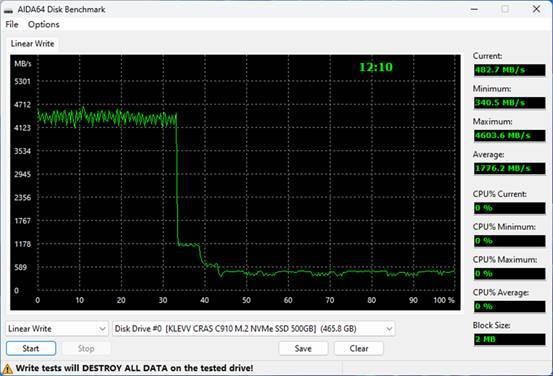Open the Disk Drive #0 KLEVV CRAS selector
This screenshot has height=376, width=553.
click(254, 329)
